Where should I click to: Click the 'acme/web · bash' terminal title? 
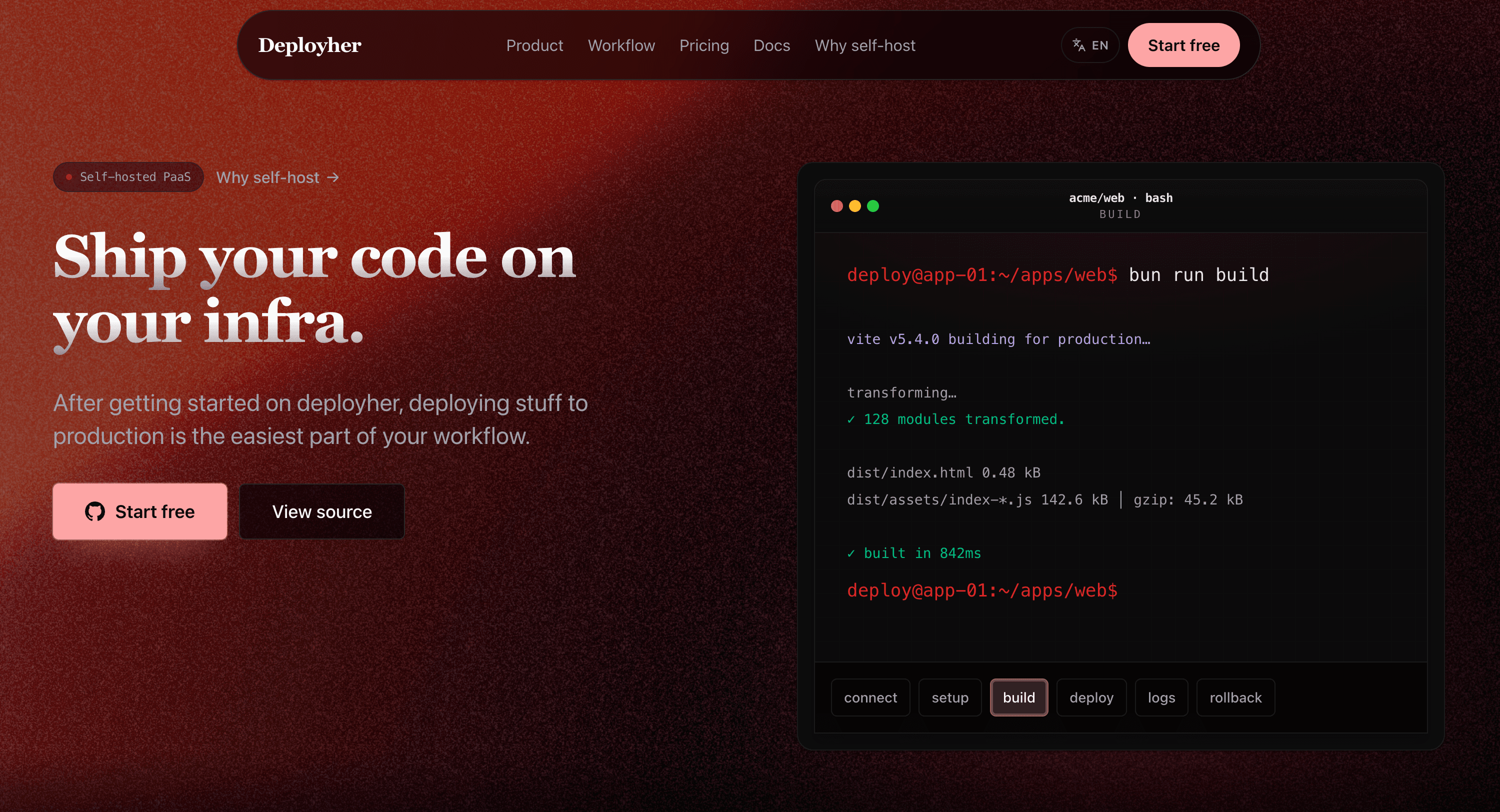(1120, 198)
